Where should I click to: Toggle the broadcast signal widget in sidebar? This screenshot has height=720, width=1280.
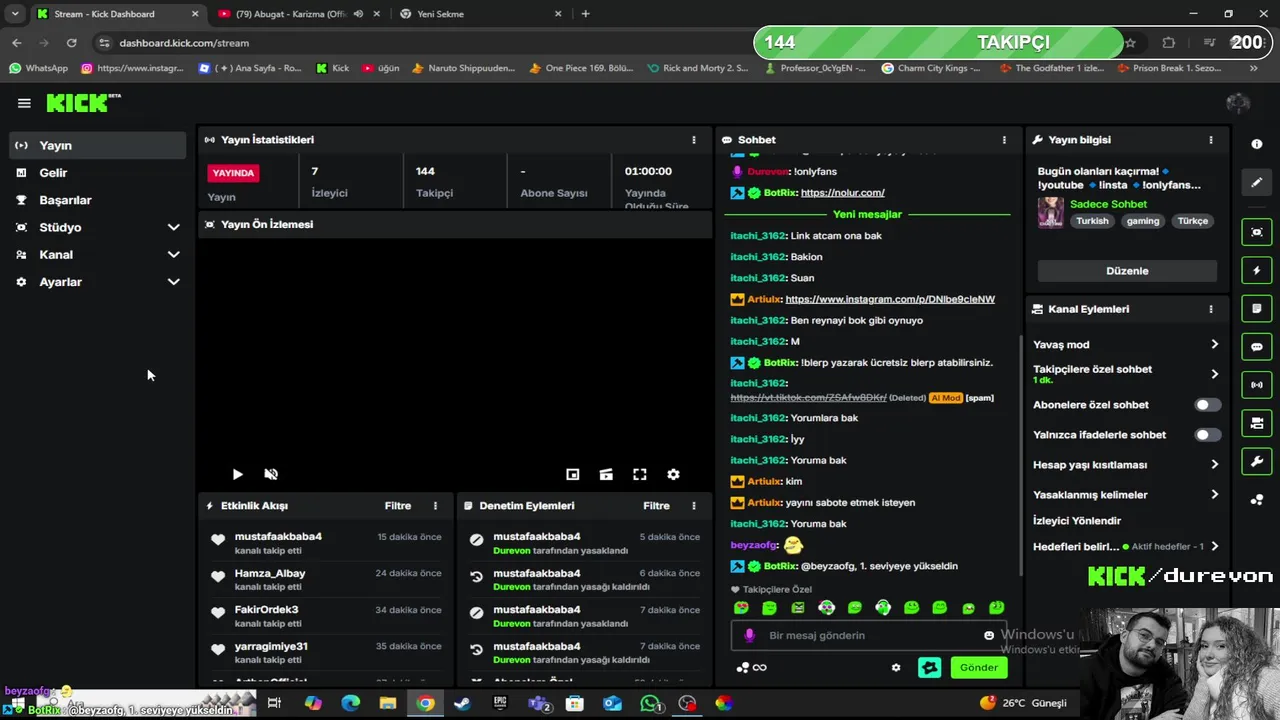click(x=1257, y=385)
